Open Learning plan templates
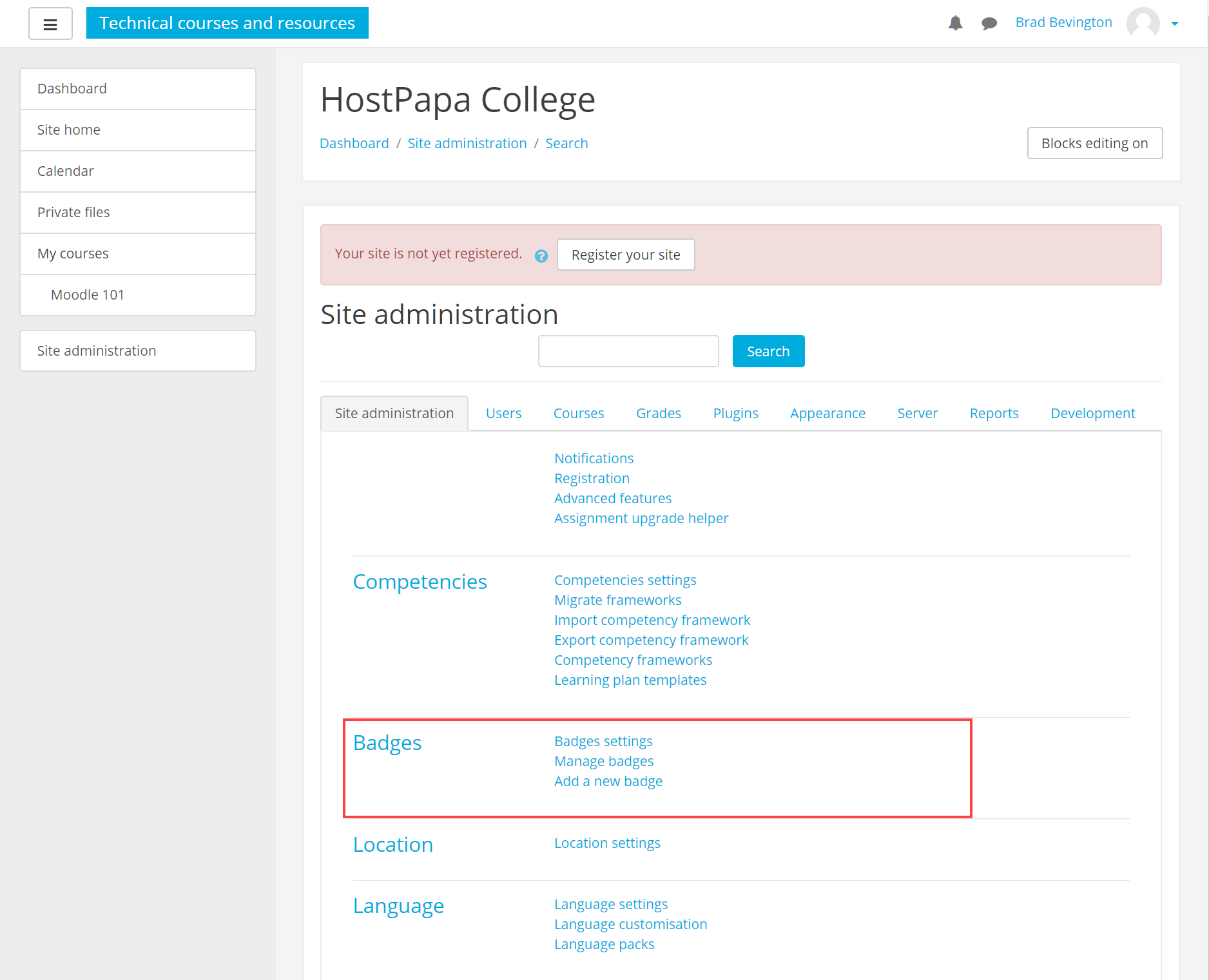This screenshot has height=980, width=1209. [x=630, y=680]
